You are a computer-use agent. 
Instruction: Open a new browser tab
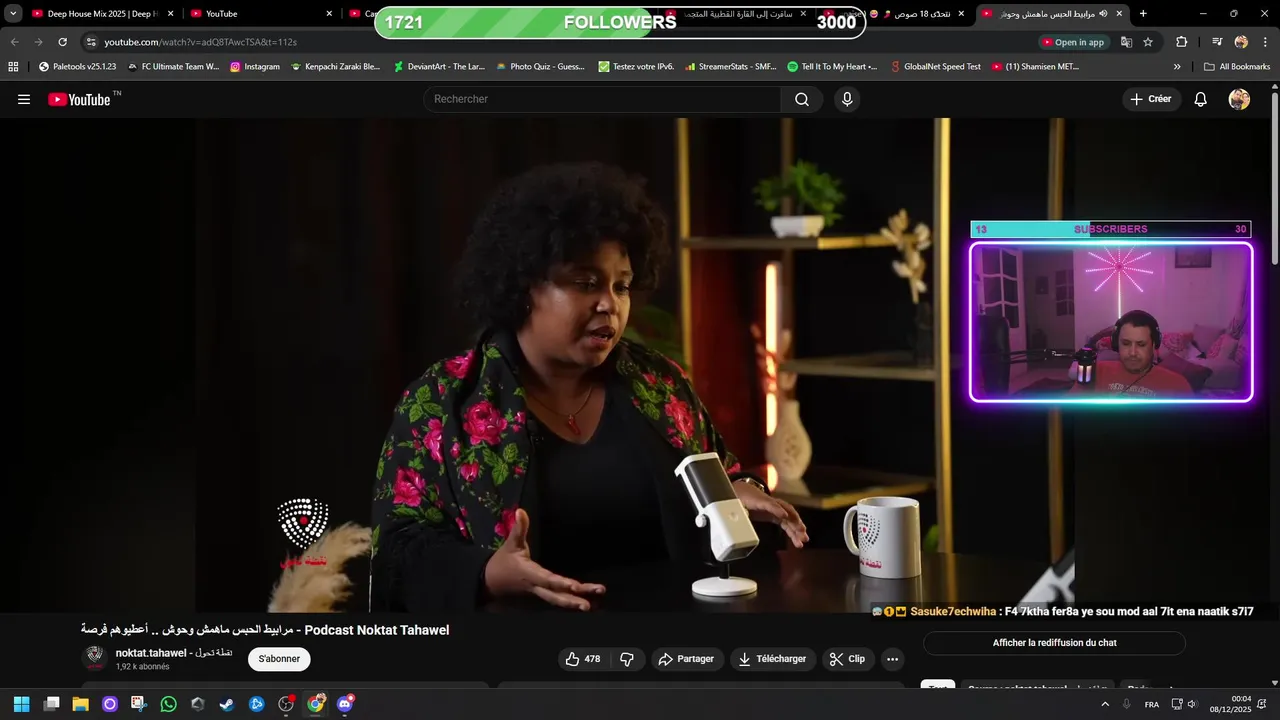click(1143, 14)
